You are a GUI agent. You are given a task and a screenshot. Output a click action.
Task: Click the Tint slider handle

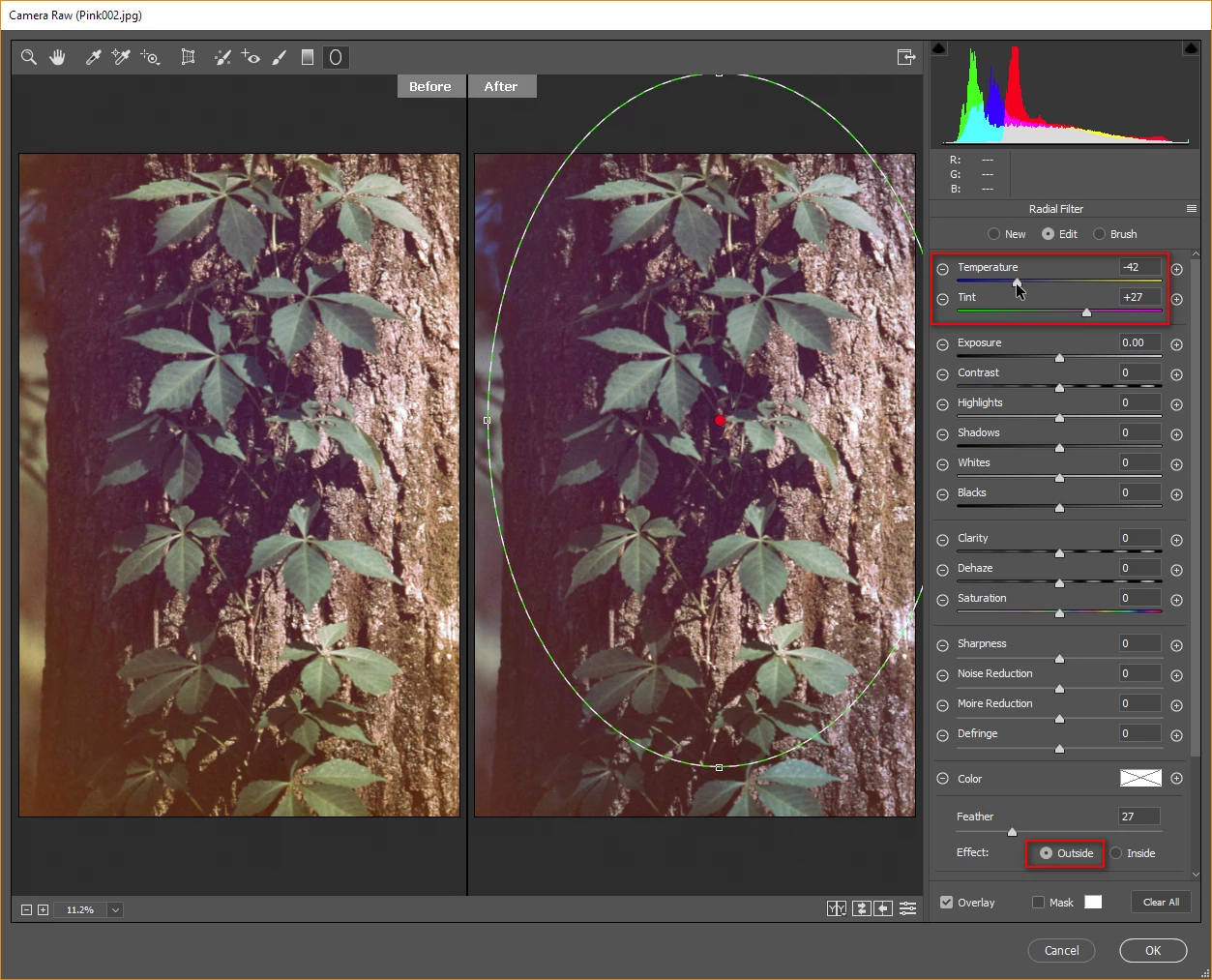click(1086, 312)
